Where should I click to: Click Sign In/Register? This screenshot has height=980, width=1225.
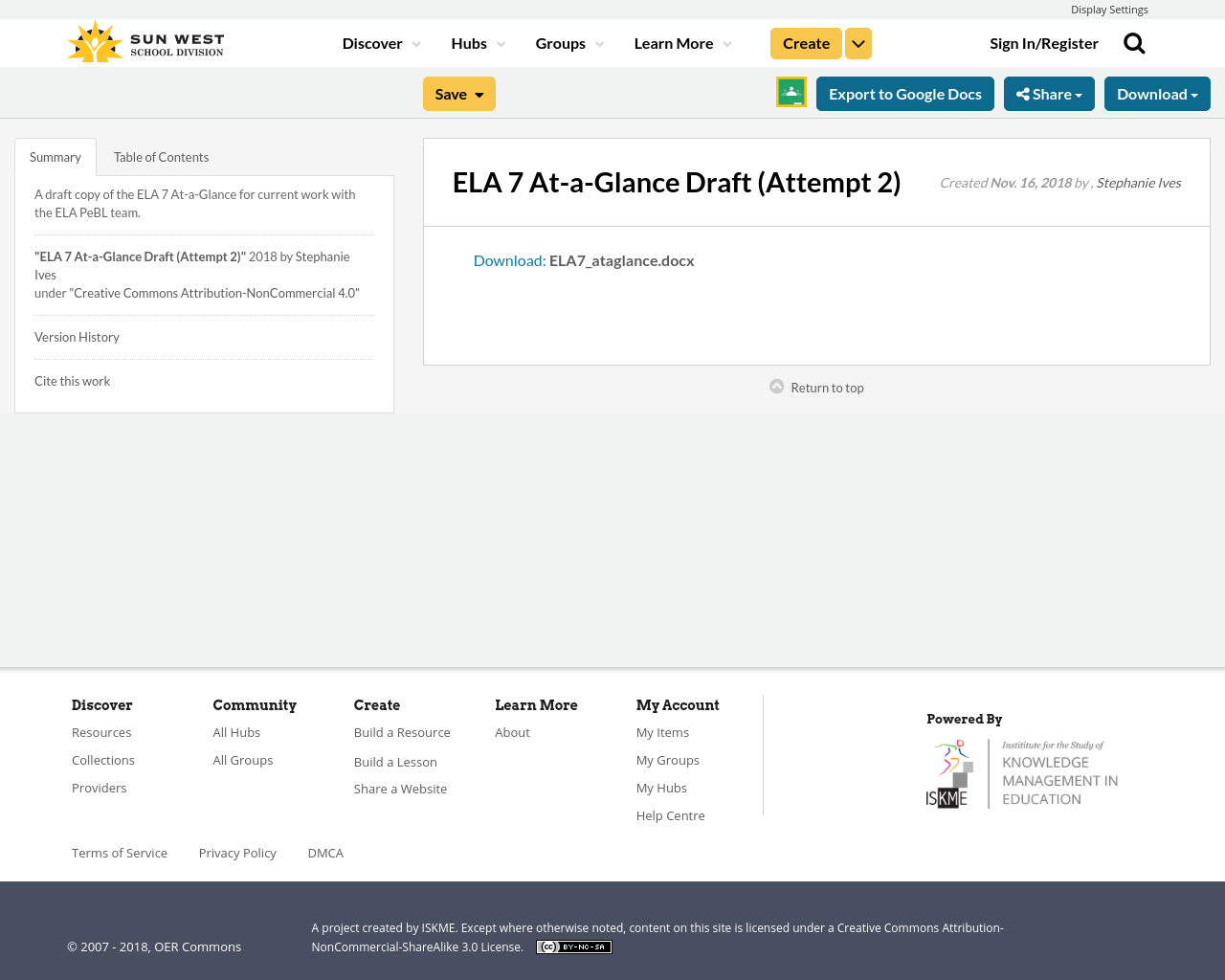tap(1043, 41)
